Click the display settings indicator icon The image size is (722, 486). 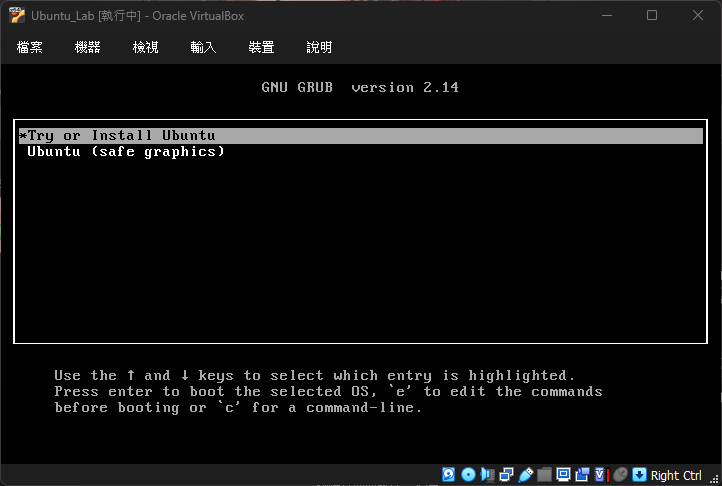[563, 474]
